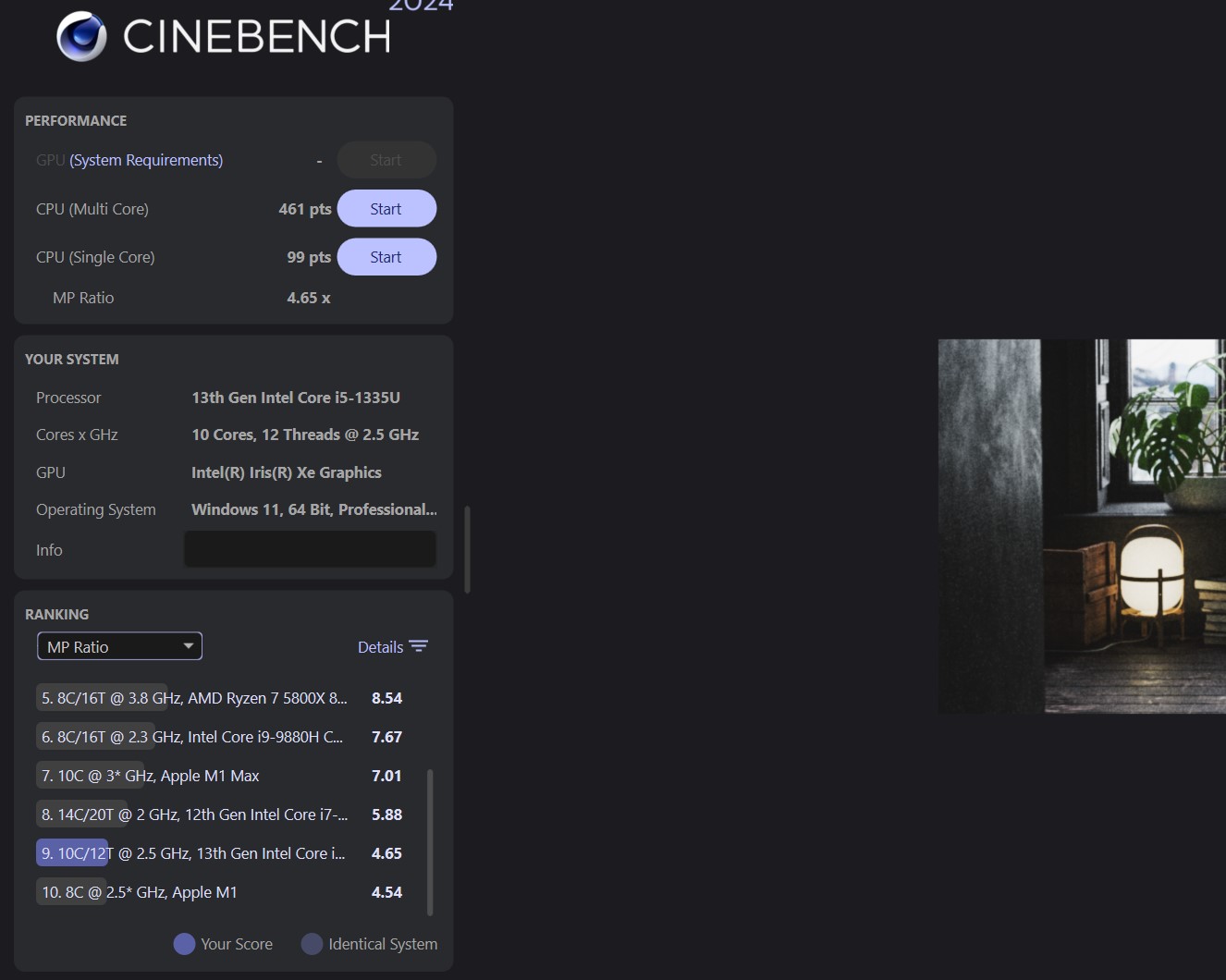Select the Apple M1 Max ranking entry
Screen dimensions: 1226x980
(151, 776)
